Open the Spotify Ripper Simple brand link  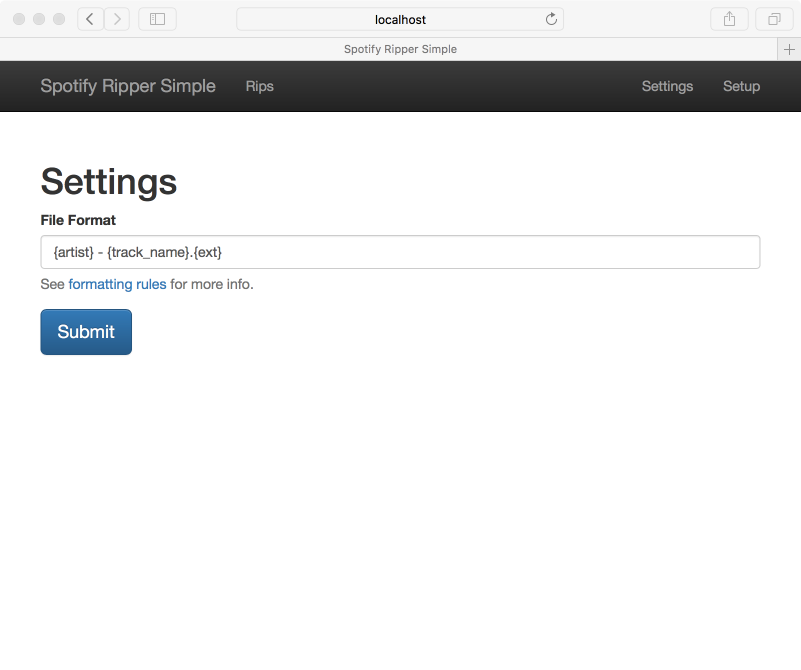click(x=128, y=86)
